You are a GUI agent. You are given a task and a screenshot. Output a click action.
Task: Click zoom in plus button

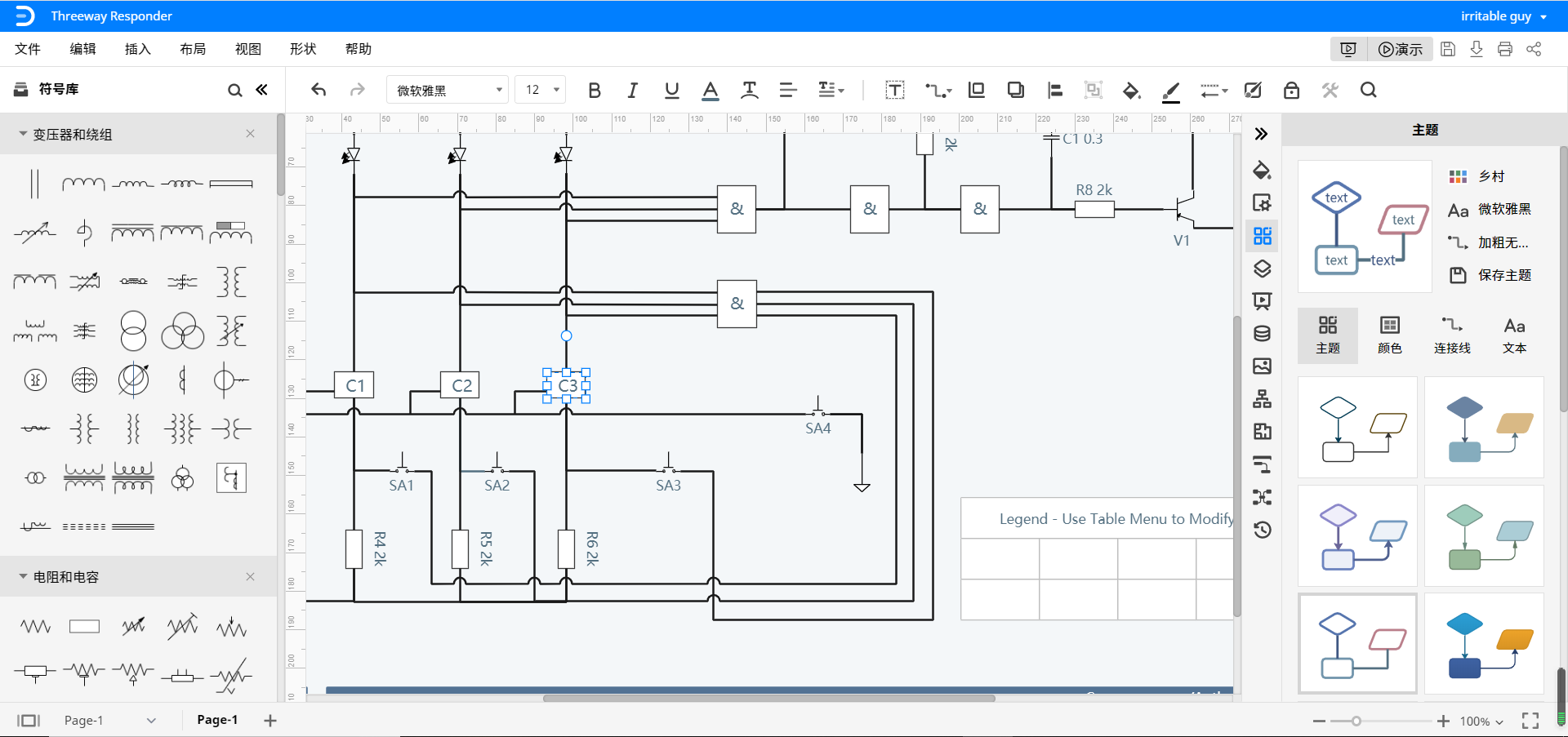pos(1444,721)
